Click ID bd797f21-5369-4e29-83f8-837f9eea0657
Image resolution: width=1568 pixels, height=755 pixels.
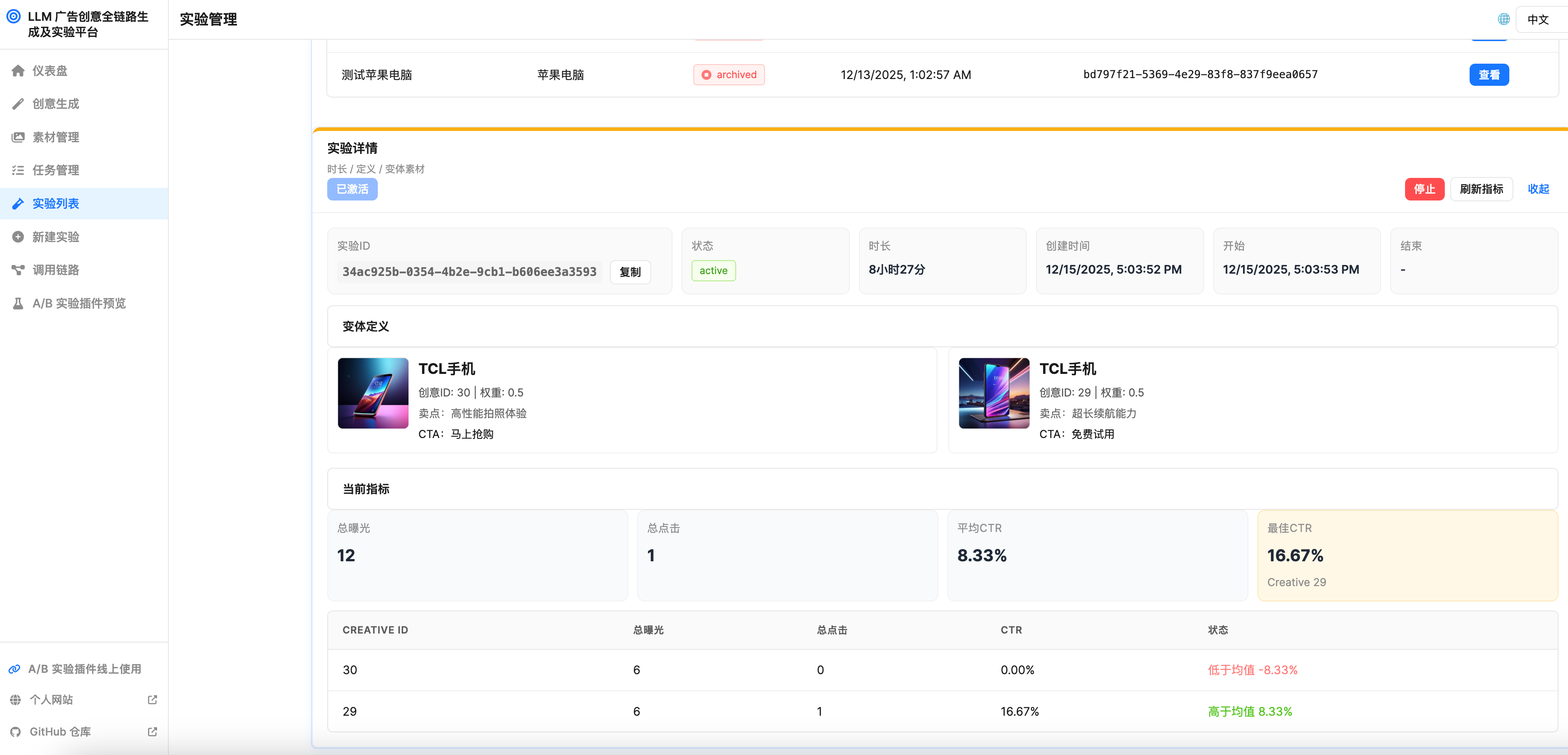(1200, 75)
